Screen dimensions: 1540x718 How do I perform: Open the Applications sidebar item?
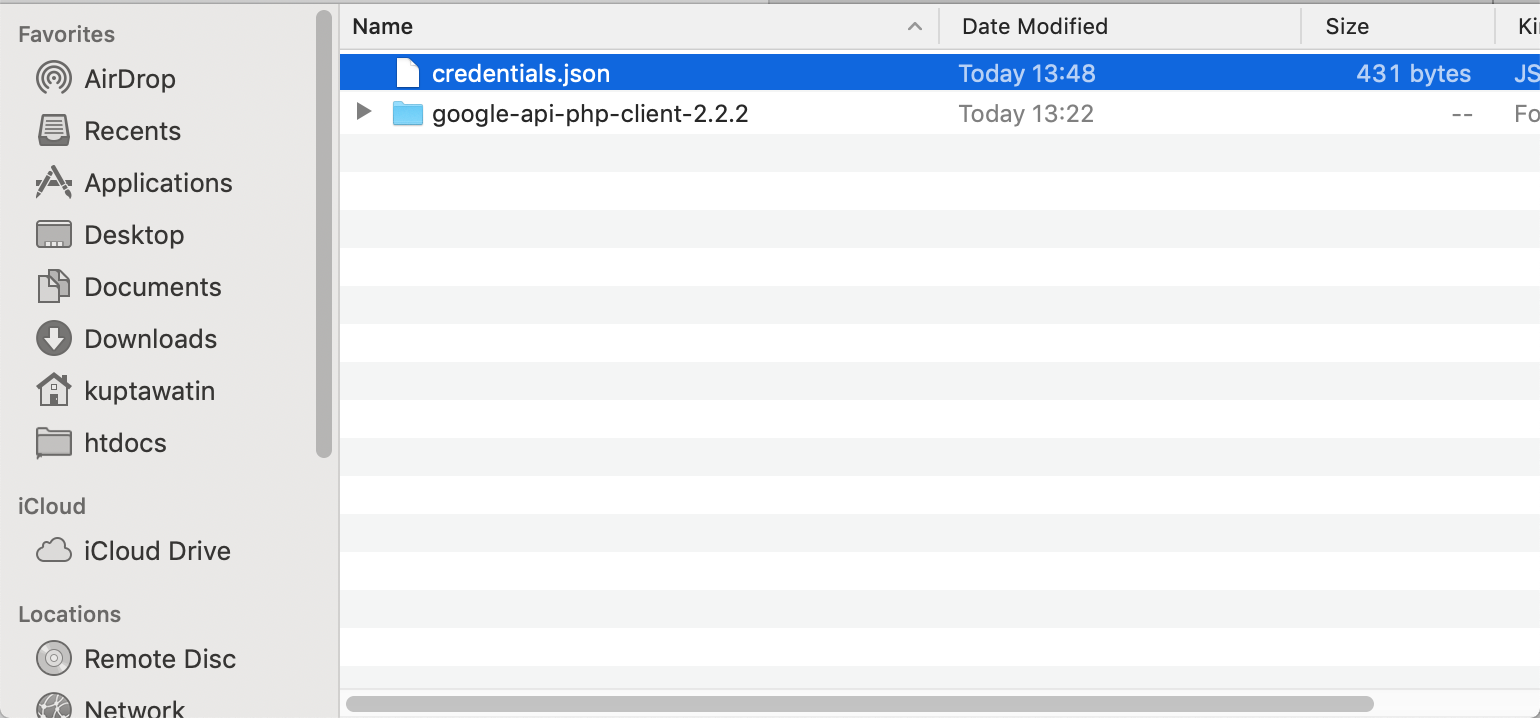158,183
